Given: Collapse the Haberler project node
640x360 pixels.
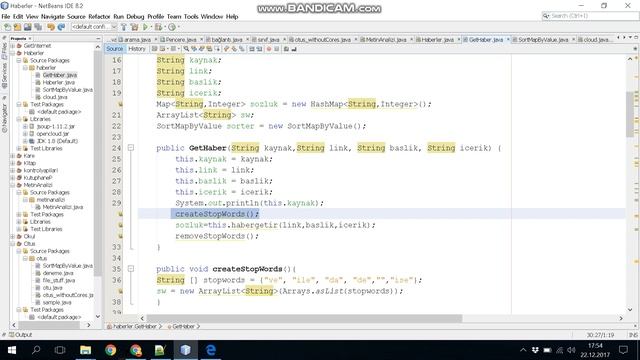Looking at the screenshot, I should coord(13,53).
